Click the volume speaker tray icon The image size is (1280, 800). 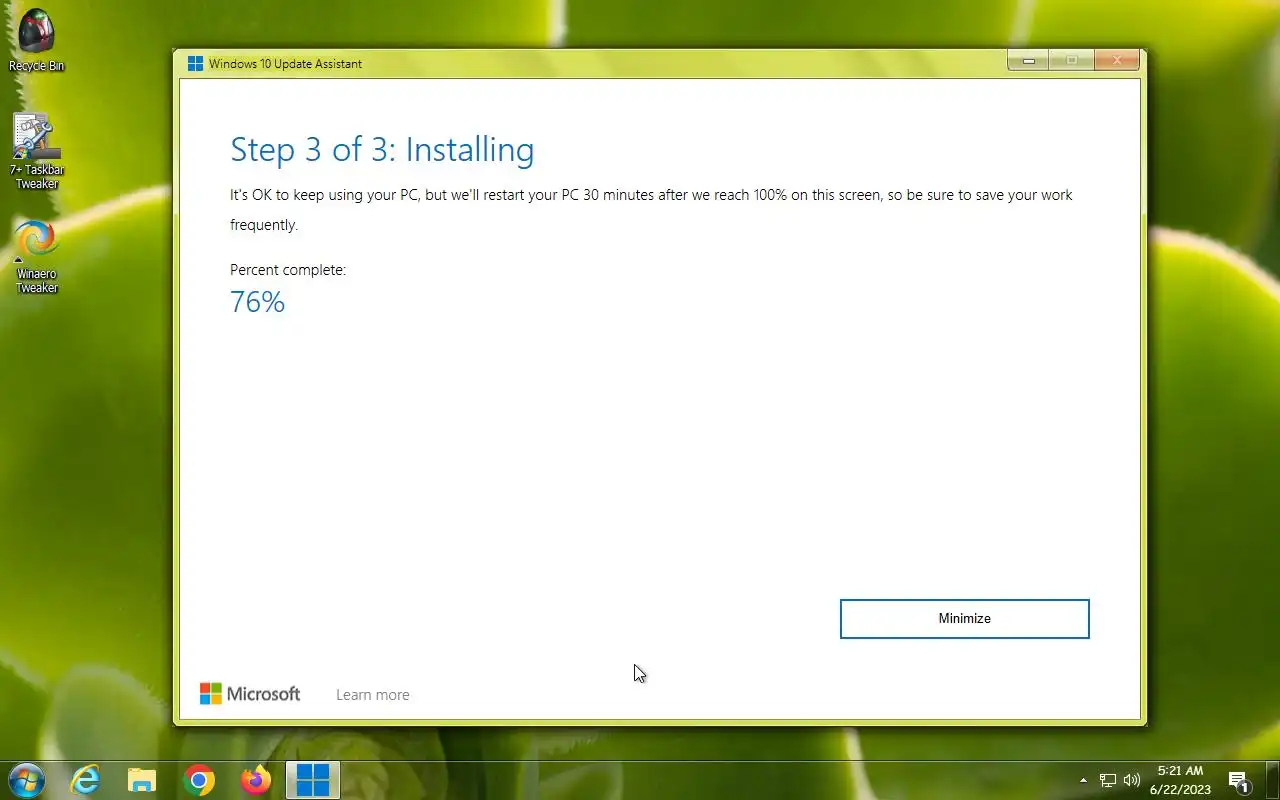[1132, 780]
